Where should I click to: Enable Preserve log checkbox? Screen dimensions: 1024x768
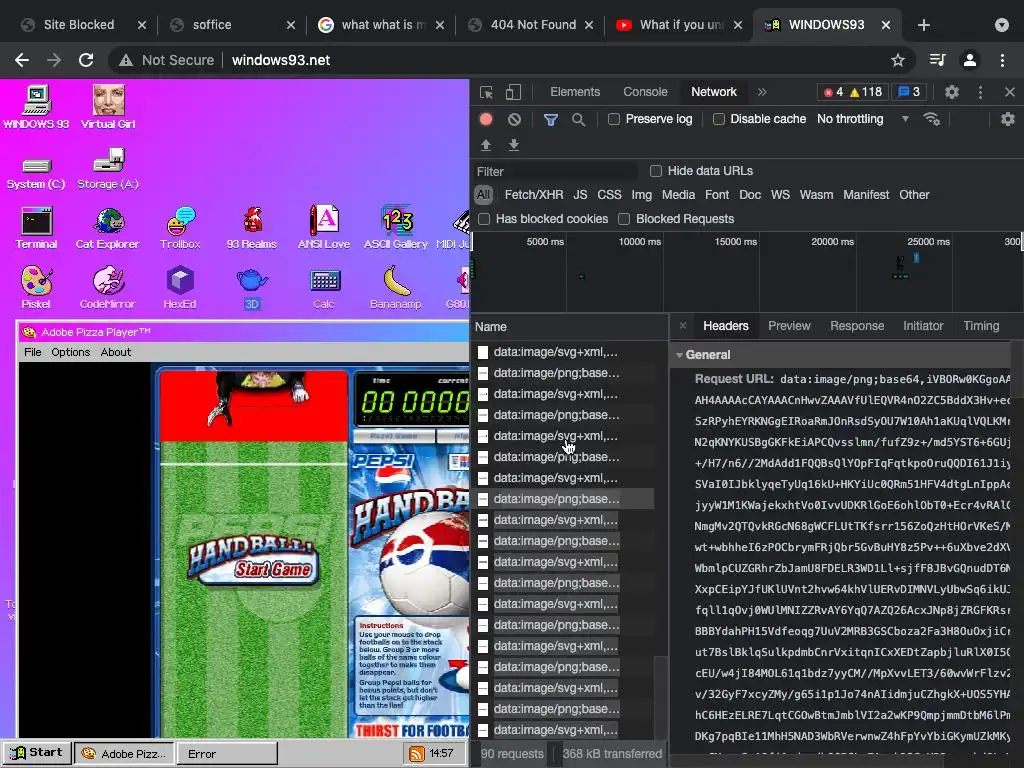pyautogui.click(x=614, y=120)
